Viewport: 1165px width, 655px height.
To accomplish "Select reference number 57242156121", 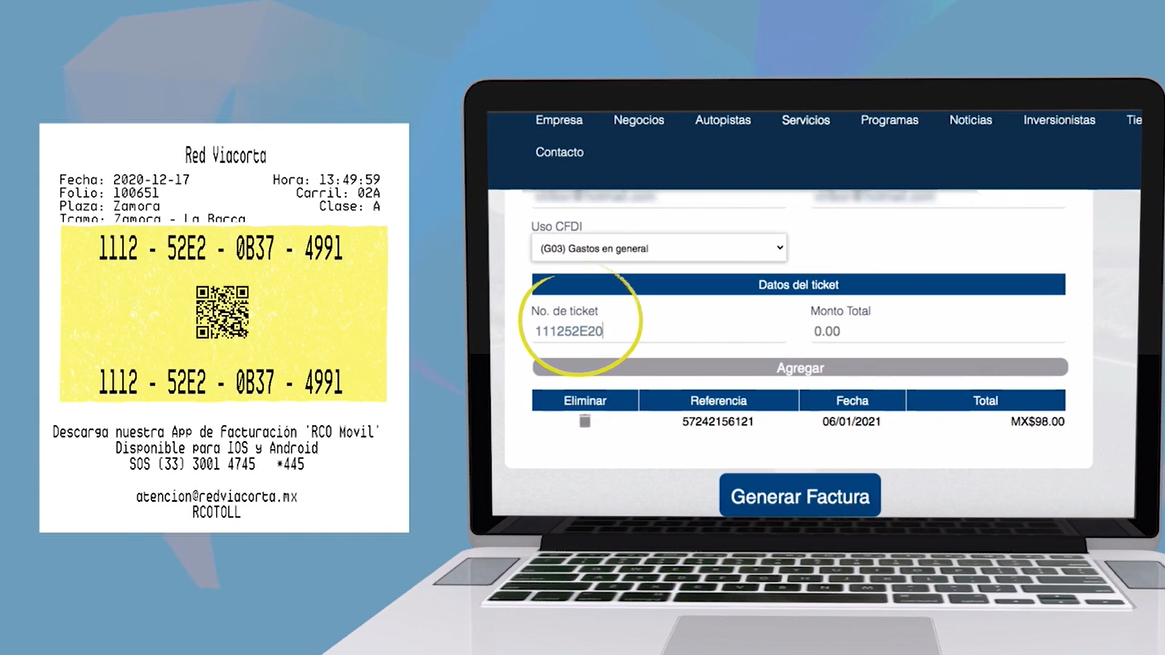I will [718, 422].
